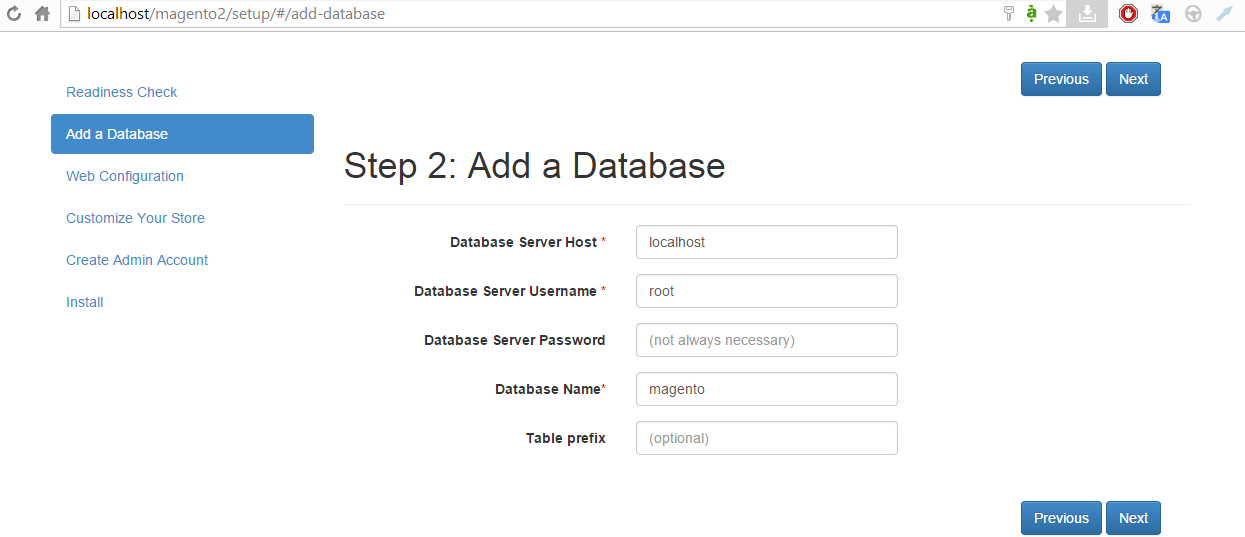This screenshot has height=537, width=1245.
Task: Click the gray steering wheel extension icon
Action: [1192, 14]
